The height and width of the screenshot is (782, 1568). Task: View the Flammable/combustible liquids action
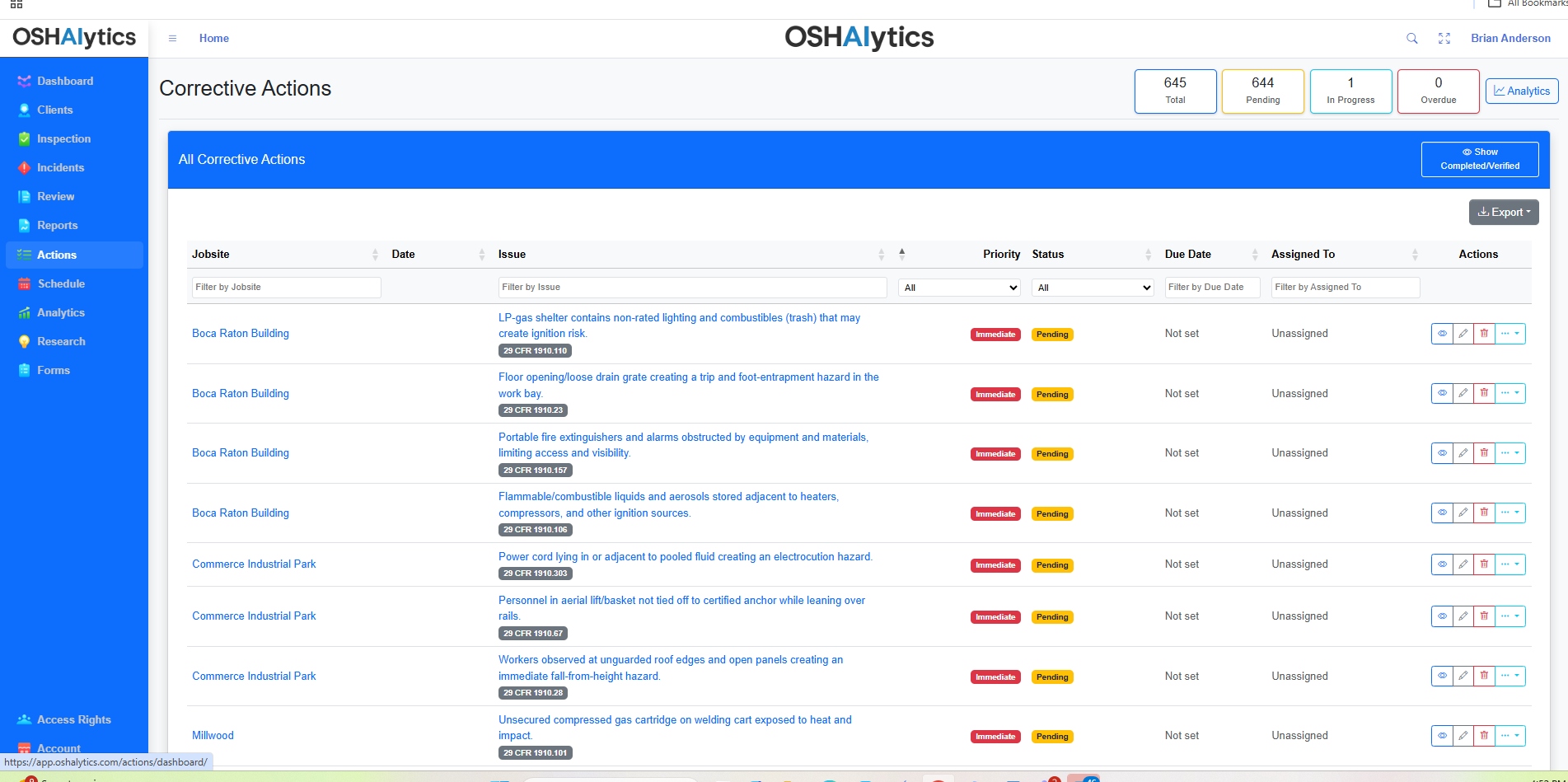[1442, 513]
